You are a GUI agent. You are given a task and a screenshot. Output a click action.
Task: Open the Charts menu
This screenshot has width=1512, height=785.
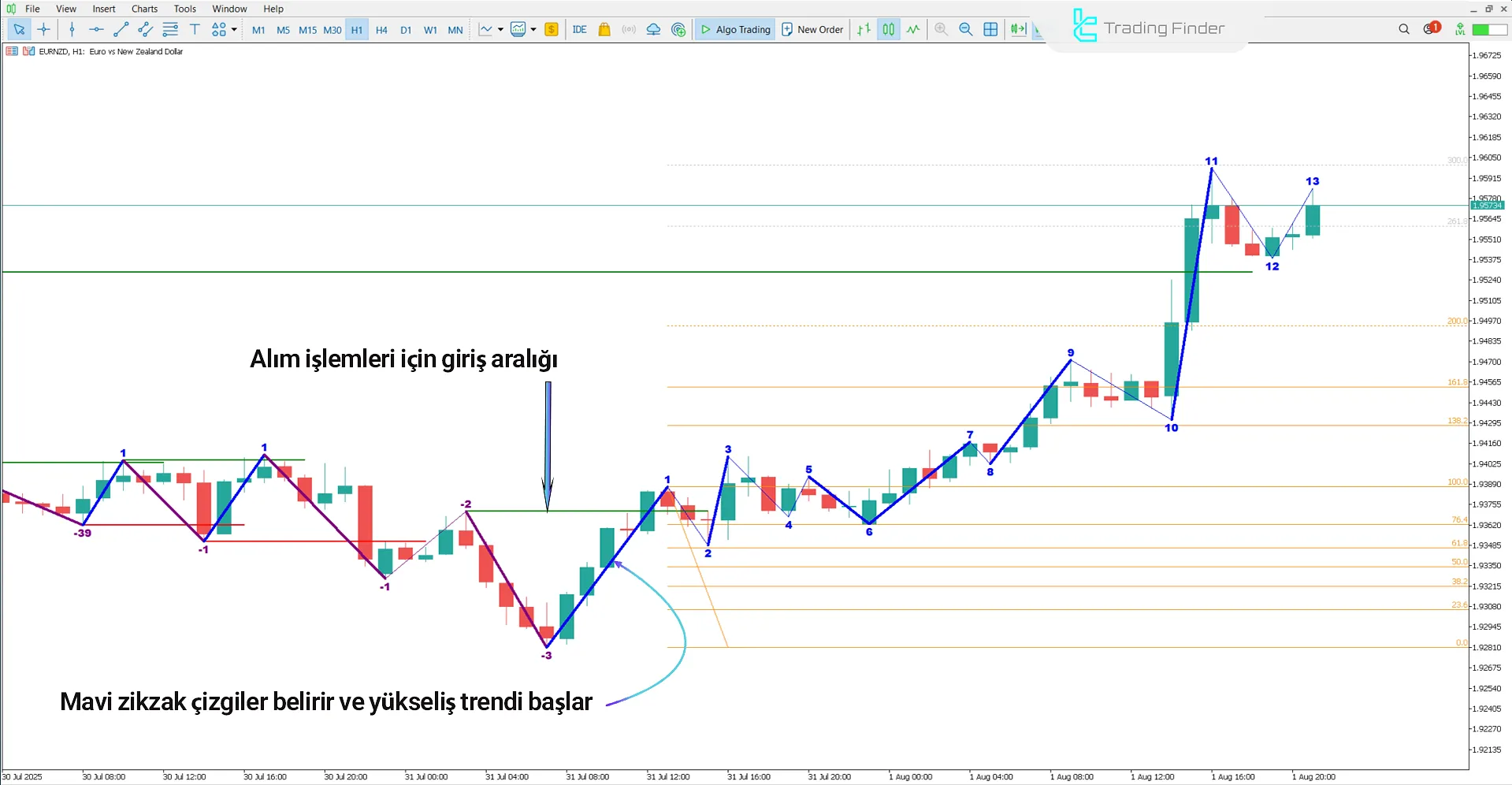[x=143, y=9]
